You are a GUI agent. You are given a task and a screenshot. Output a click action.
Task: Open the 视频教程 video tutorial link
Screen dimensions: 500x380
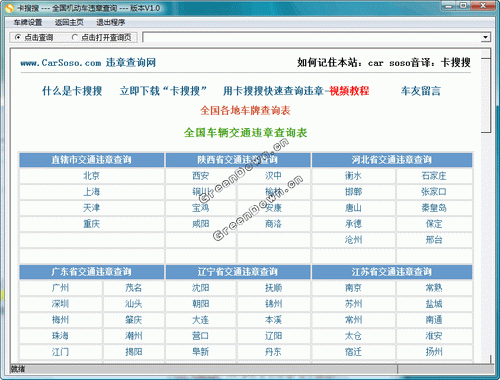coord(349,91)
